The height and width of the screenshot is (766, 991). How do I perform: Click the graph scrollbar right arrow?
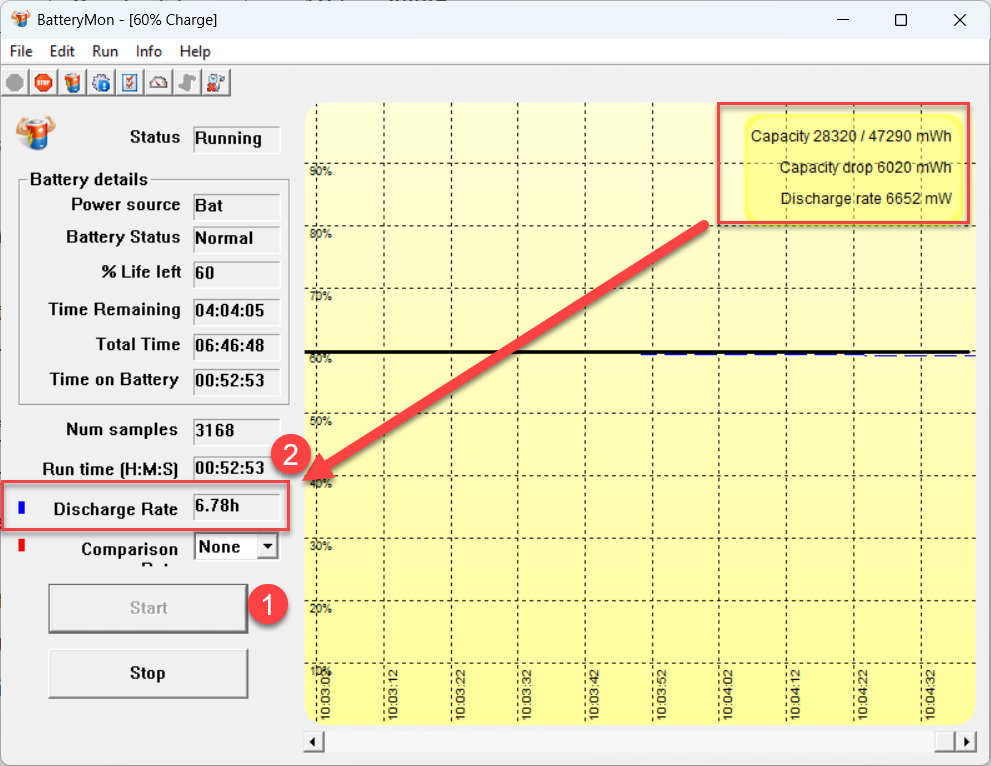[x=966, y=741]
